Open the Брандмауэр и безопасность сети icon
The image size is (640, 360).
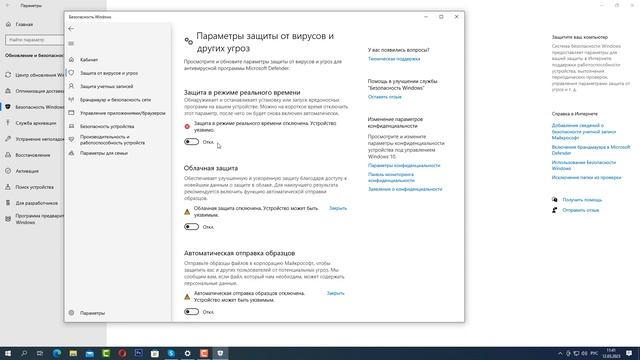[x=71, y=100]
